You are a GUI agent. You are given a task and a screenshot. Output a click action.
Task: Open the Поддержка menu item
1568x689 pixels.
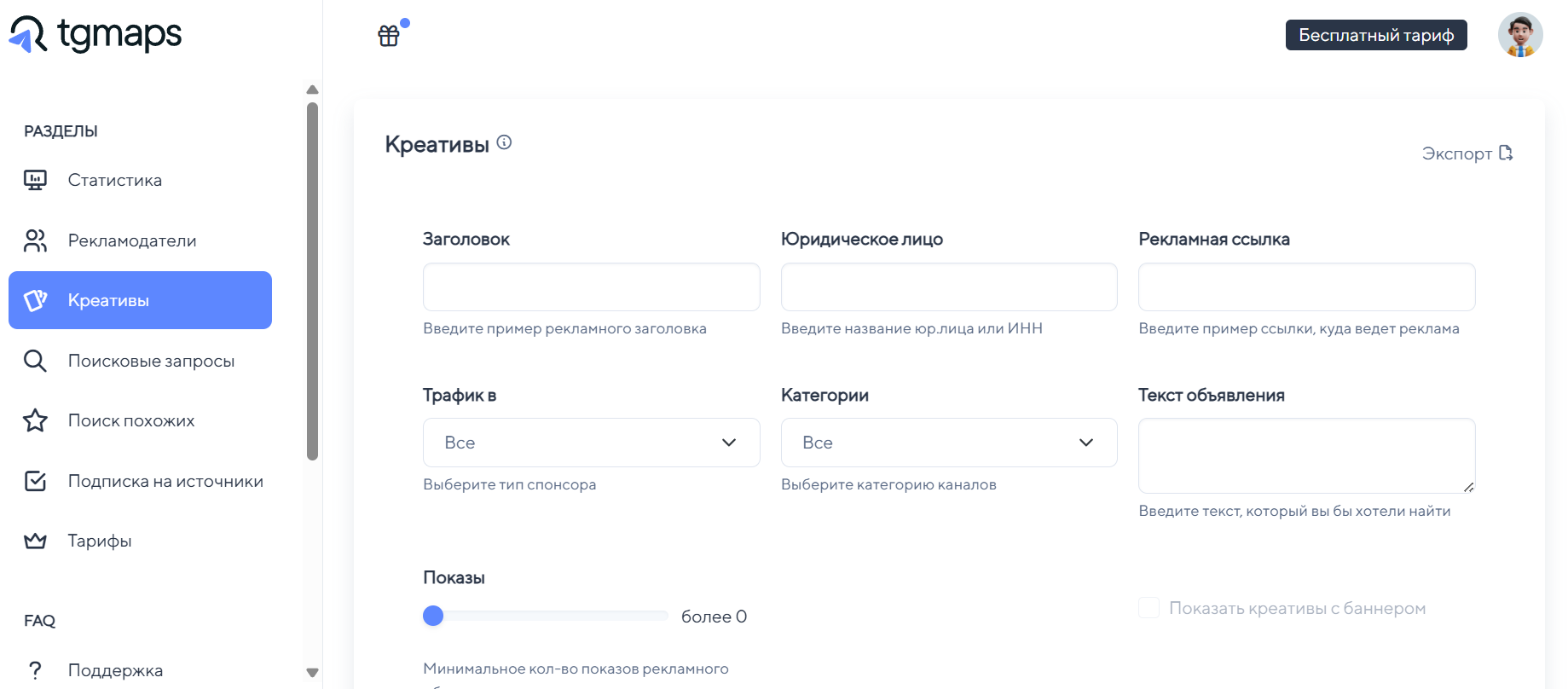click(x=115, y=670)
